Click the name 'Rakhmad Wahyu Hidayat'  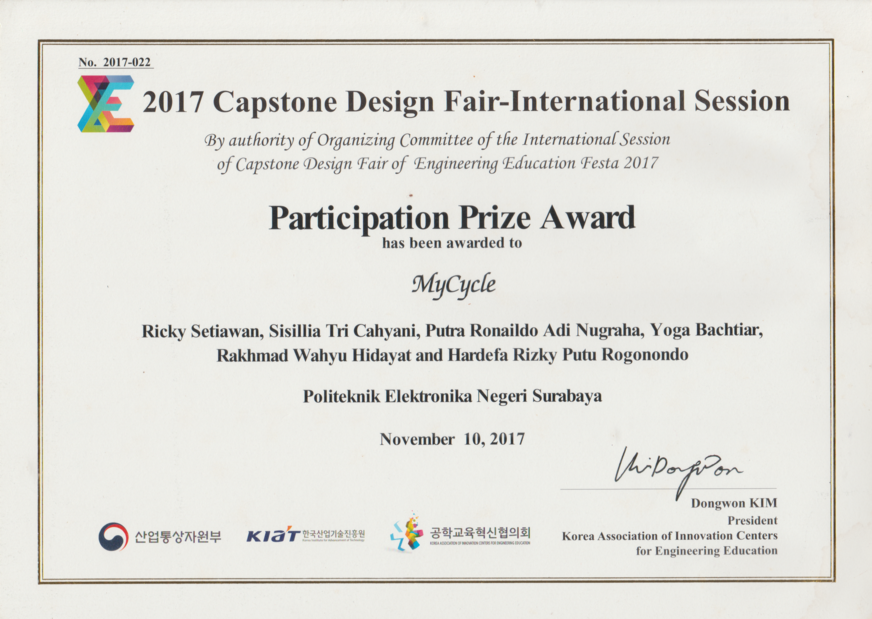click(314, 355)
